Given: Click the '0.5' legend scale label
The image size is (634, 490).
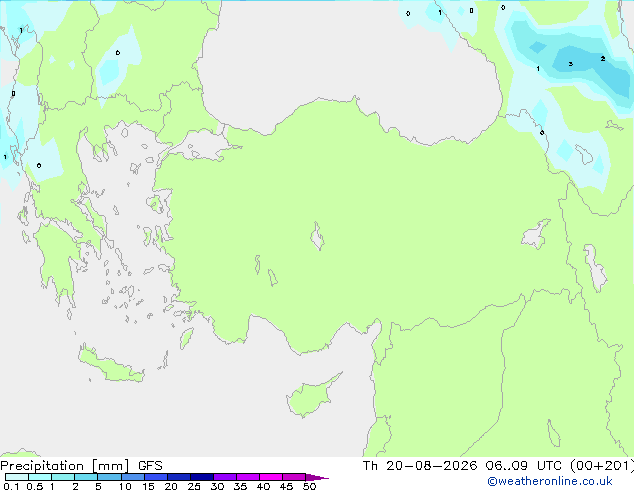Looking at the screenshot, I should (34, 486).
